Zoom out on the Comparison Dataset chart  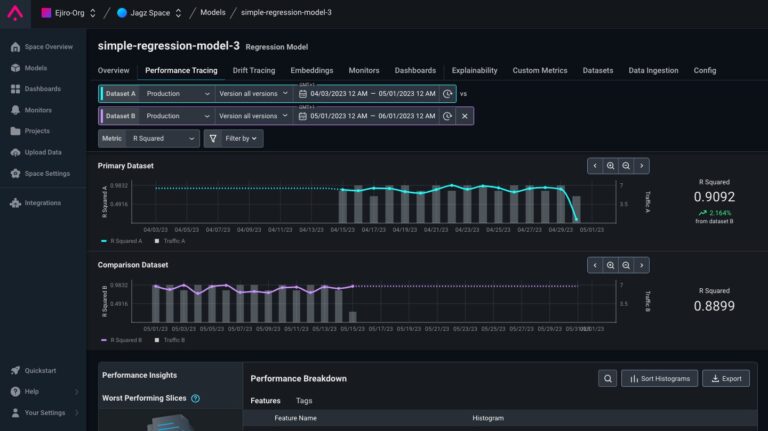[x=626, y=265]
